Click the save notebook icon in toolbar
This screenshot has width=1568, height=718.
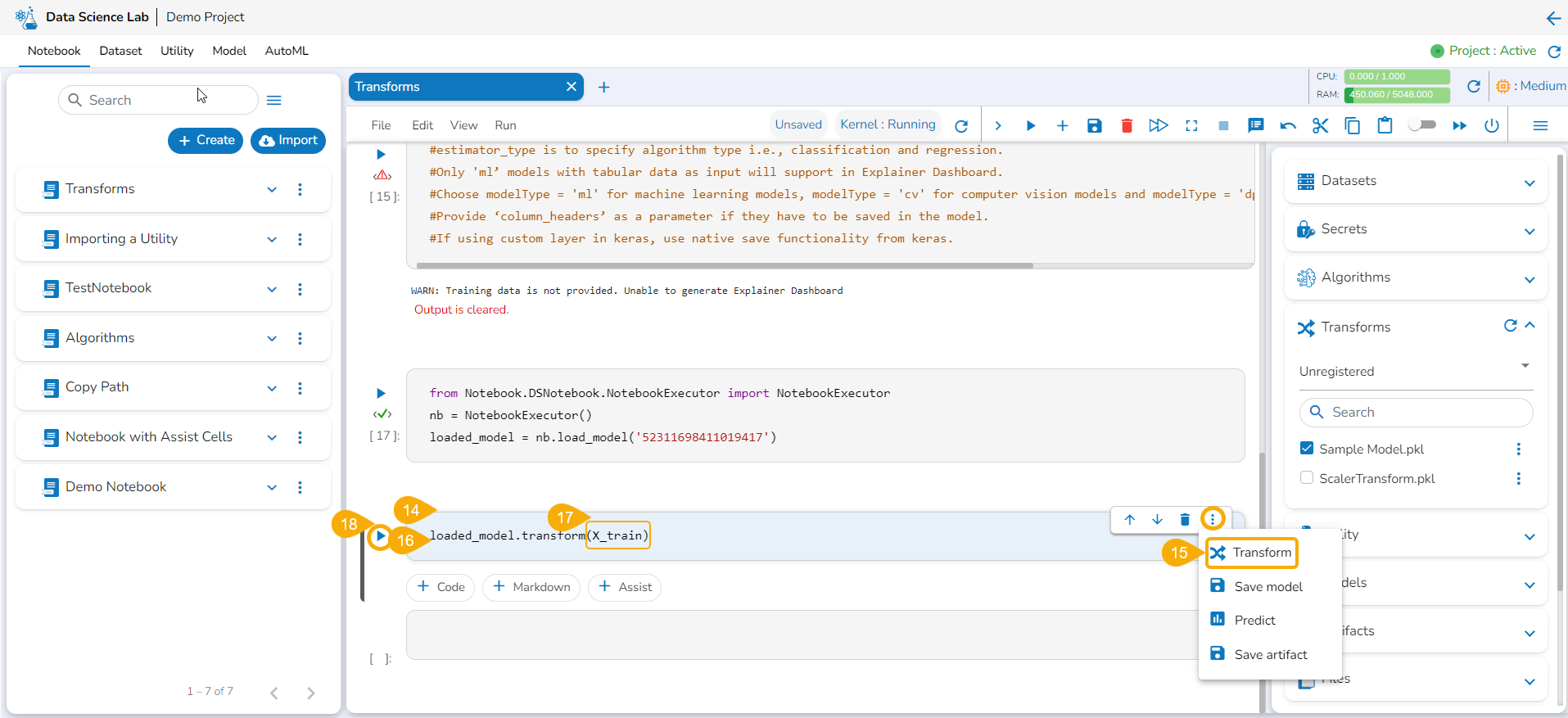(x=1094, y=125)
